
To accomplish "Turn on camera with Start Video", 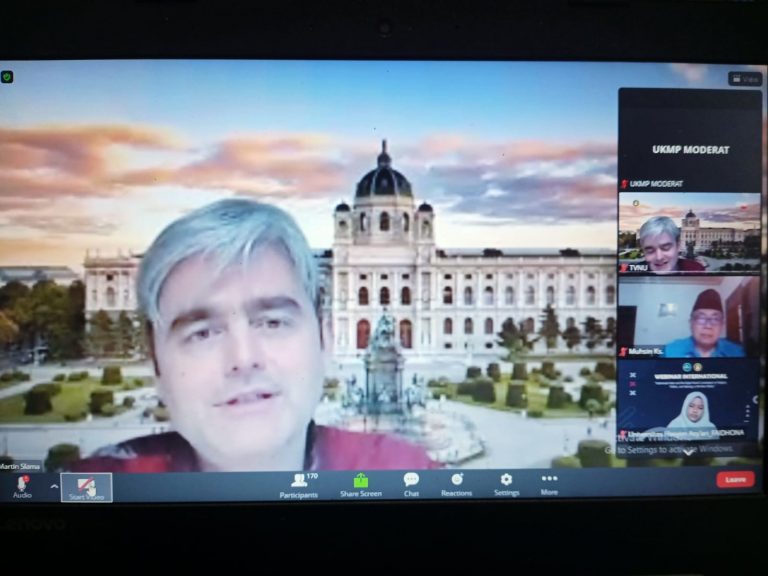I will click(87, 487).
